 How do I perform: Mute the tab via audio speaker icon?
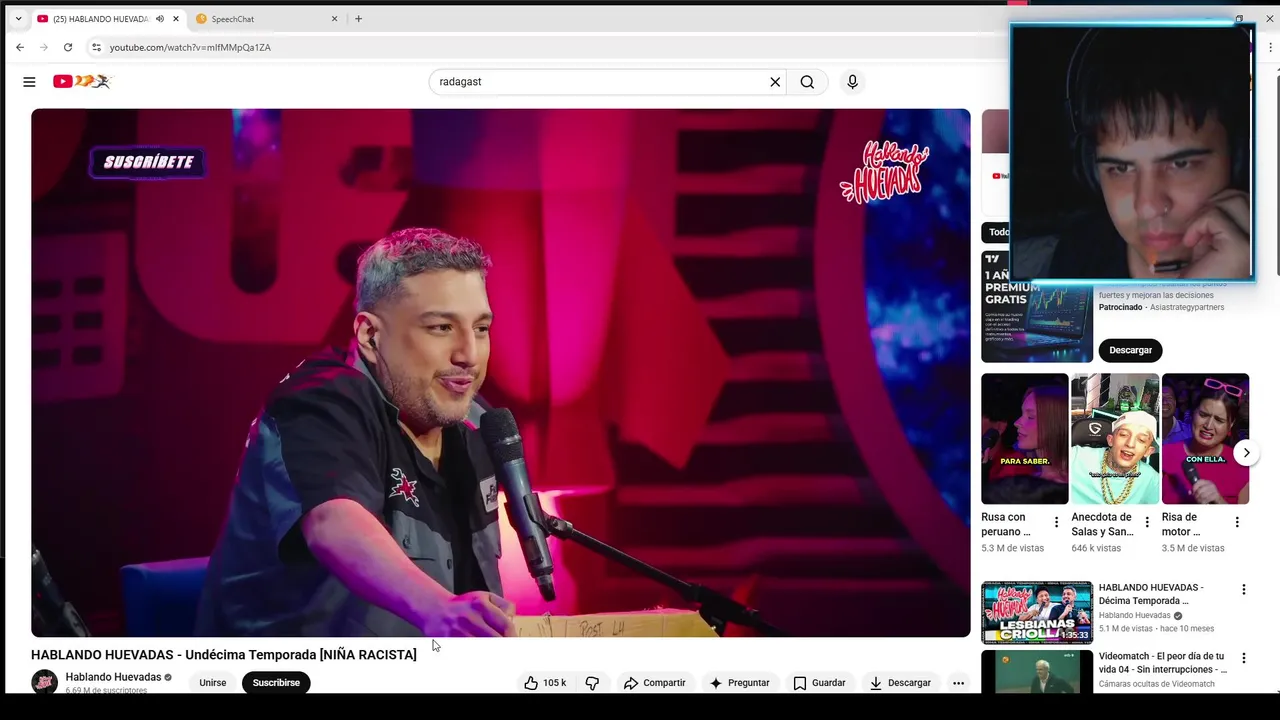pos(160,19)
